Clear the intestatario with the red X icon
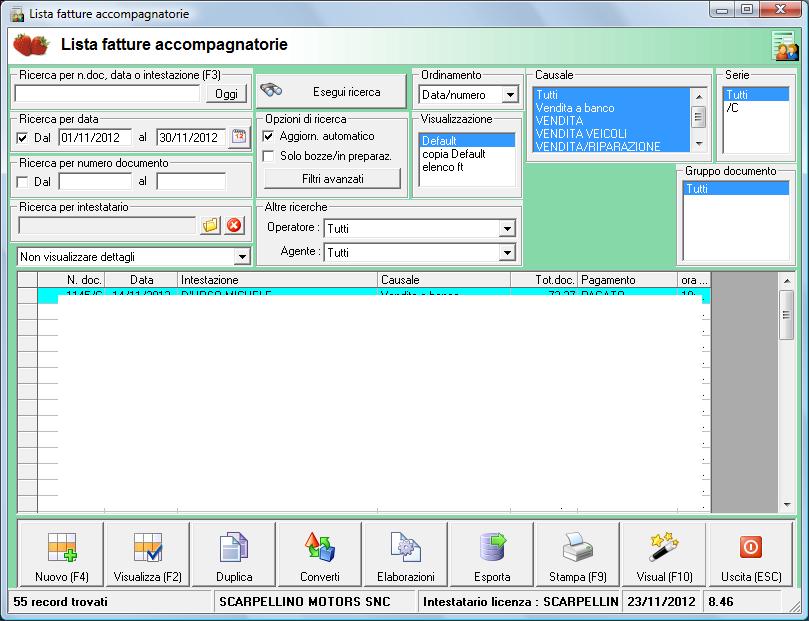809x621 pixels. (x=235, y=225)
